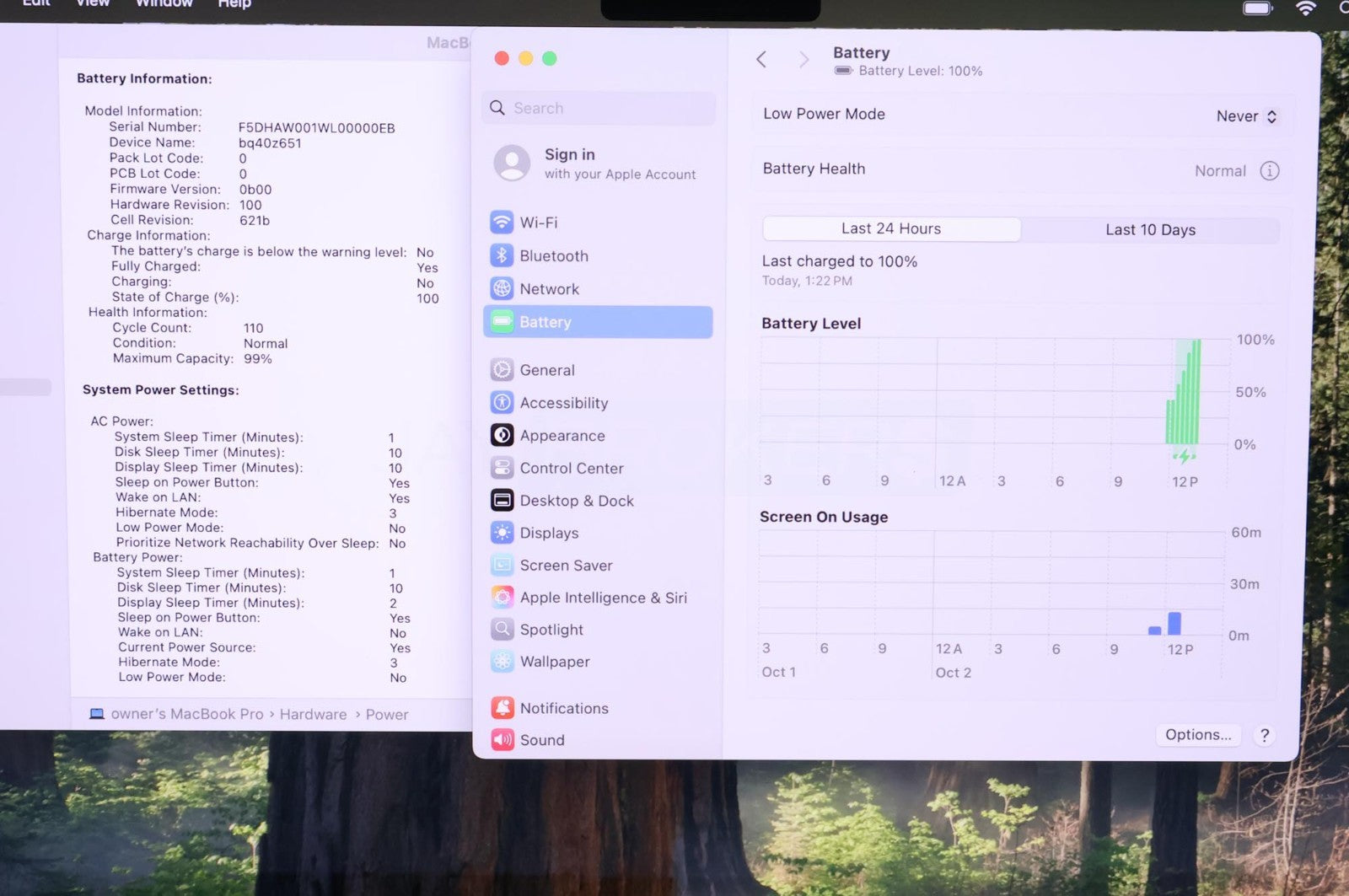Click the Options... button

coord(1197,735)
